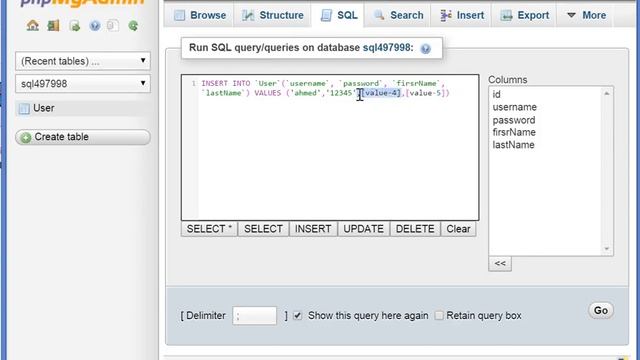Click the UPDATE query template button

click(x=363, y=229)
